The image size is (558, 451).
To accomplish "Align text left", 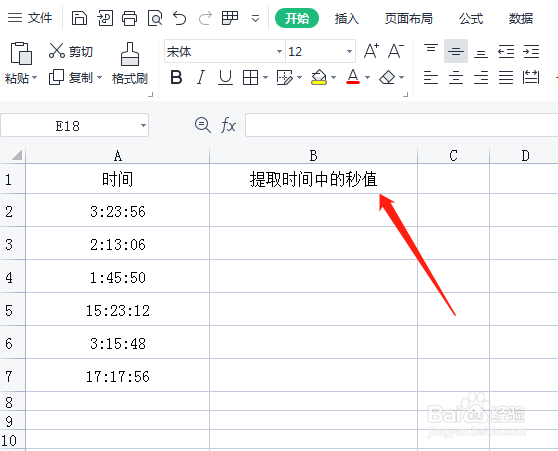I will [431, 77].
